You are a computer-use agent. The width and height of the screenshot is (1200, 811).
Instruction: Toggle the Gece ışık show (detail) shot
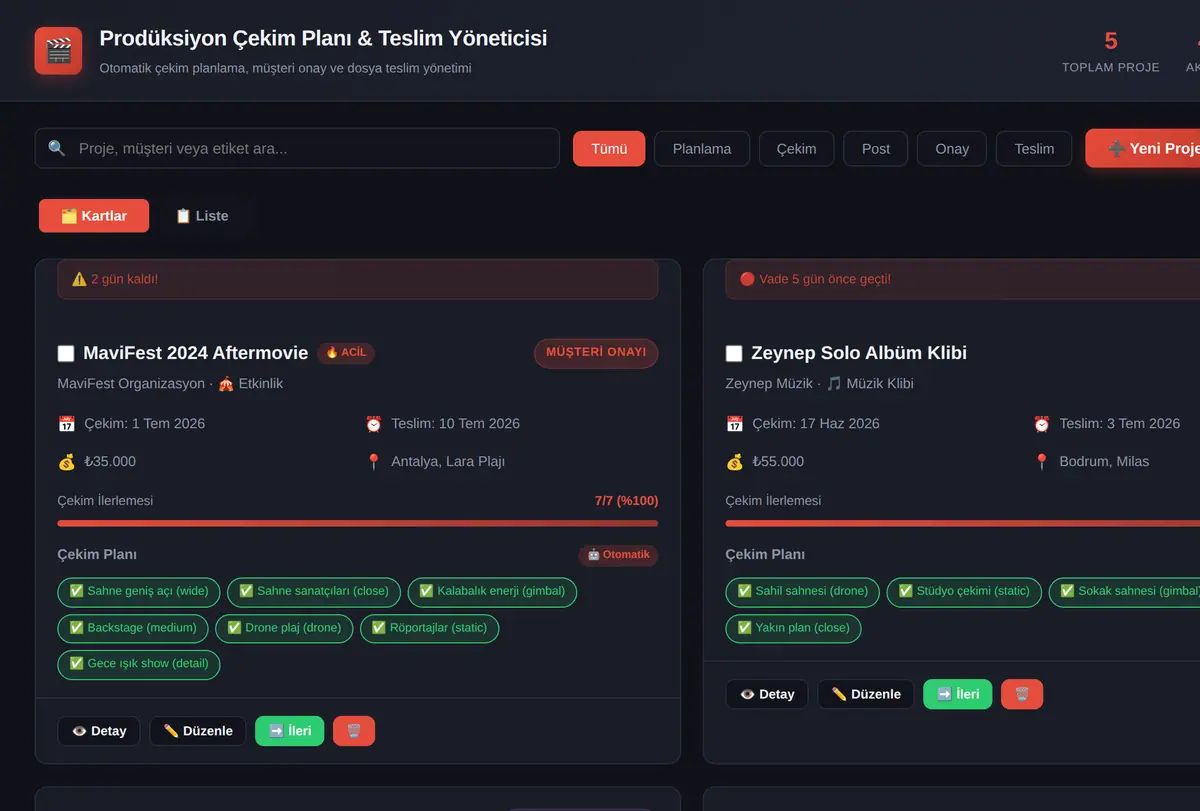click(139, 664)
